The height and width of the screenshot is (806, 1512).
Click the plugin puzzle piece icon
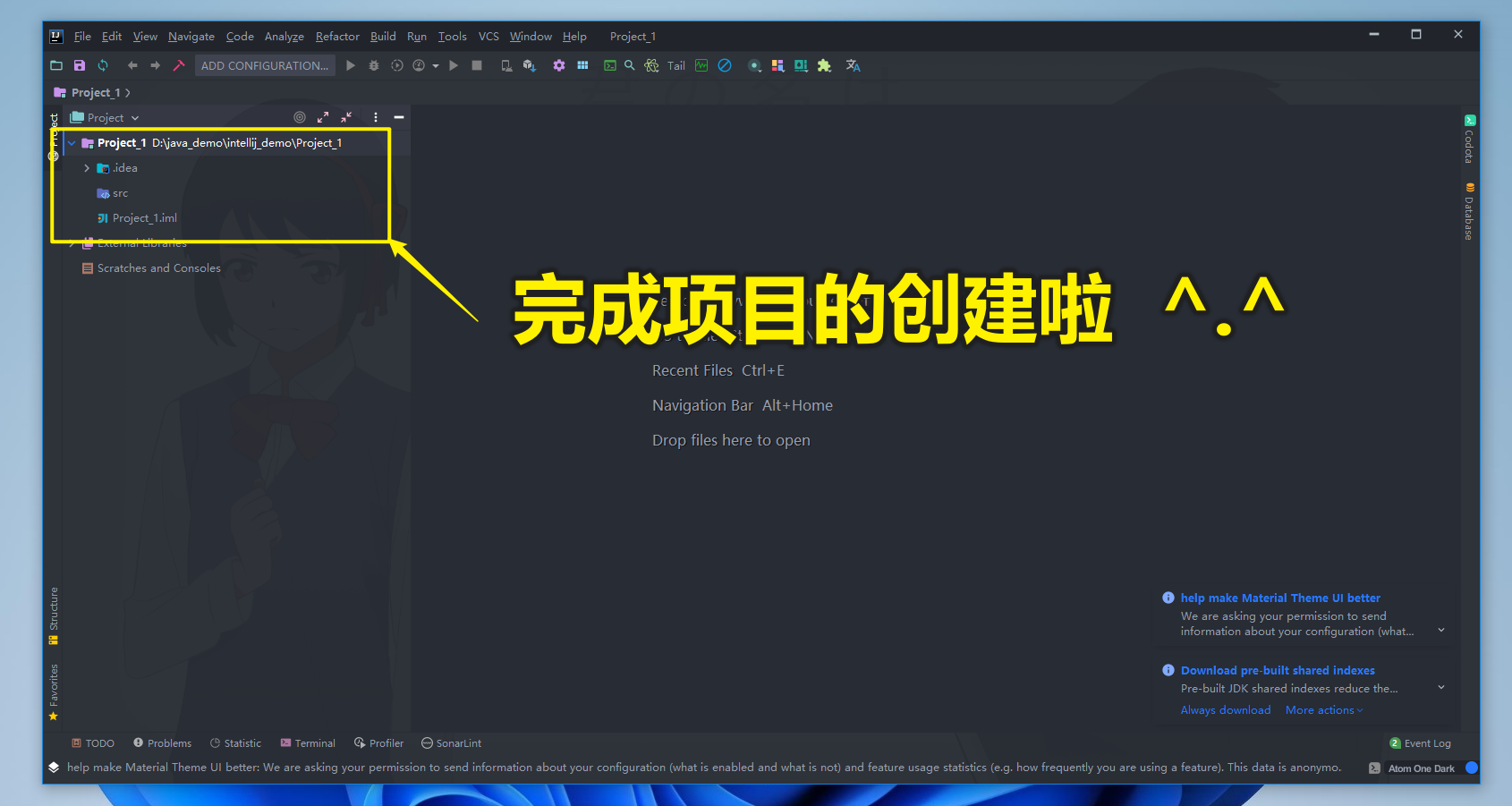tap(824, 65)
